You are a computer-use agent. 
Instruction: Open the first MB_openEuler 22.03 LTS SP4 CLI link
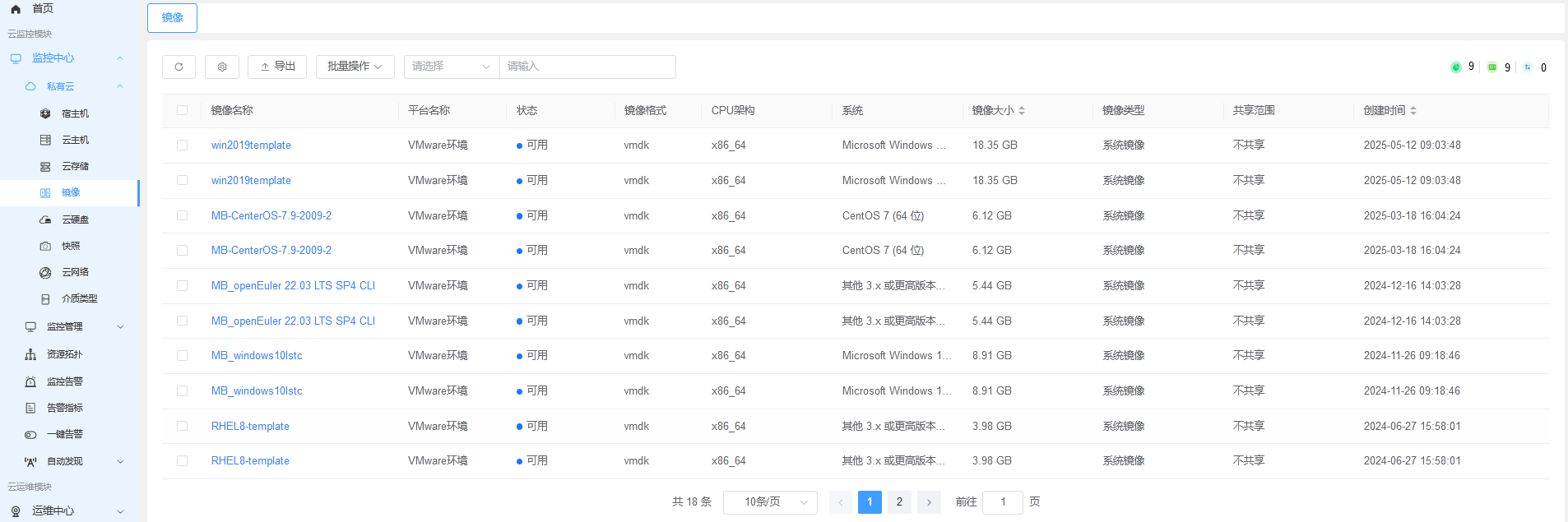(x=293, y=286)
